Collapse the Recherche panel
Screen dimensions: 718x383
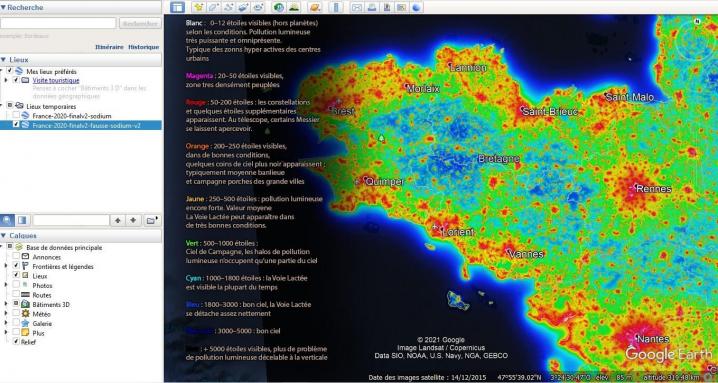point(3,7)
